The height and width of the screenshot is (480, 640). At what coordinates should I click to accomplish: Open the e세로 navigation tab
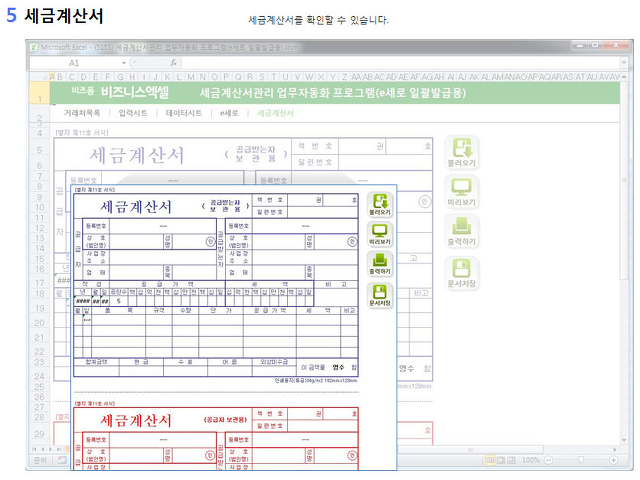pyautogui.click(x=229, y=113)
